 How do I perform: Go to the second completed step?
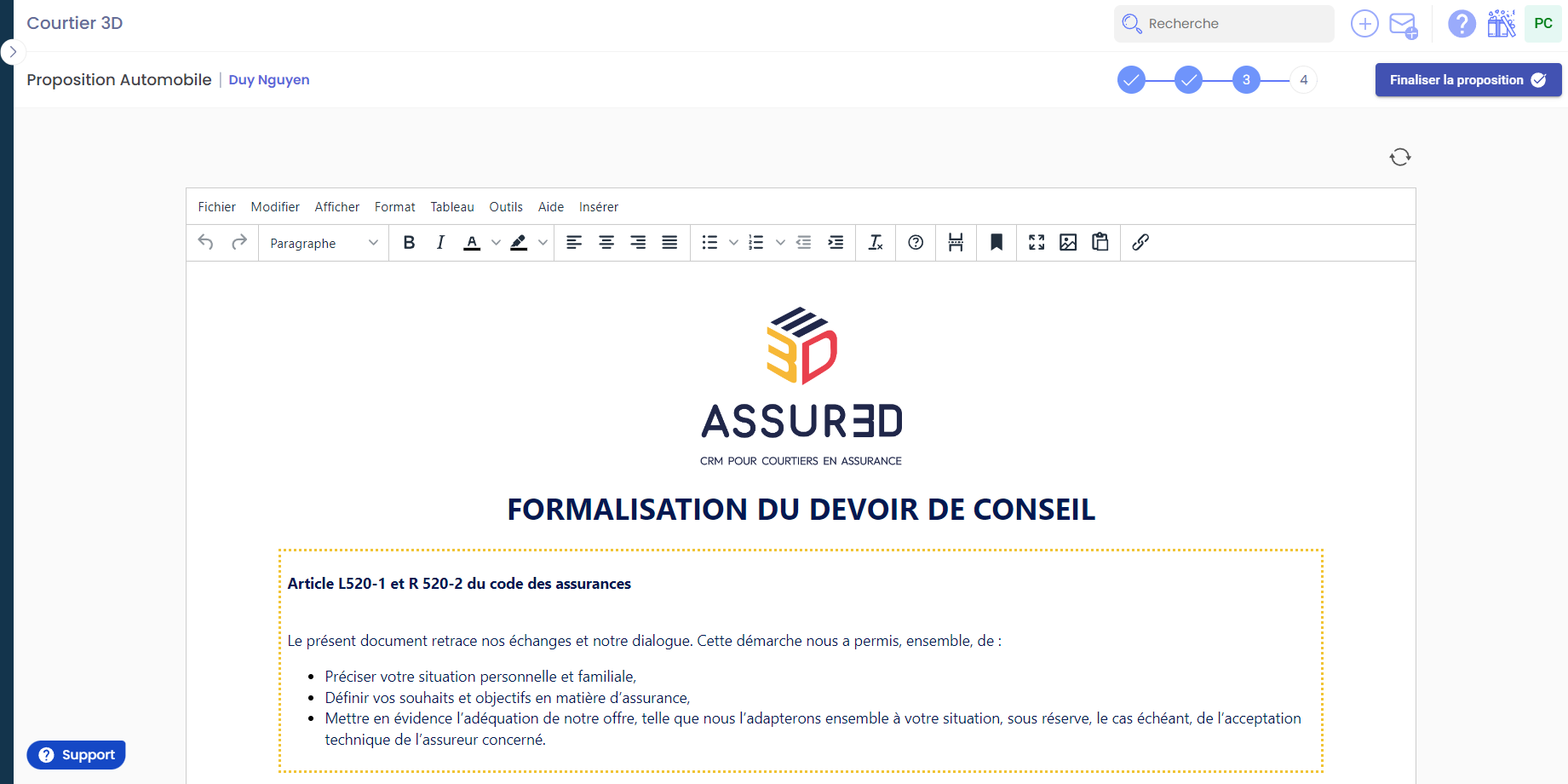(1188, 80)
